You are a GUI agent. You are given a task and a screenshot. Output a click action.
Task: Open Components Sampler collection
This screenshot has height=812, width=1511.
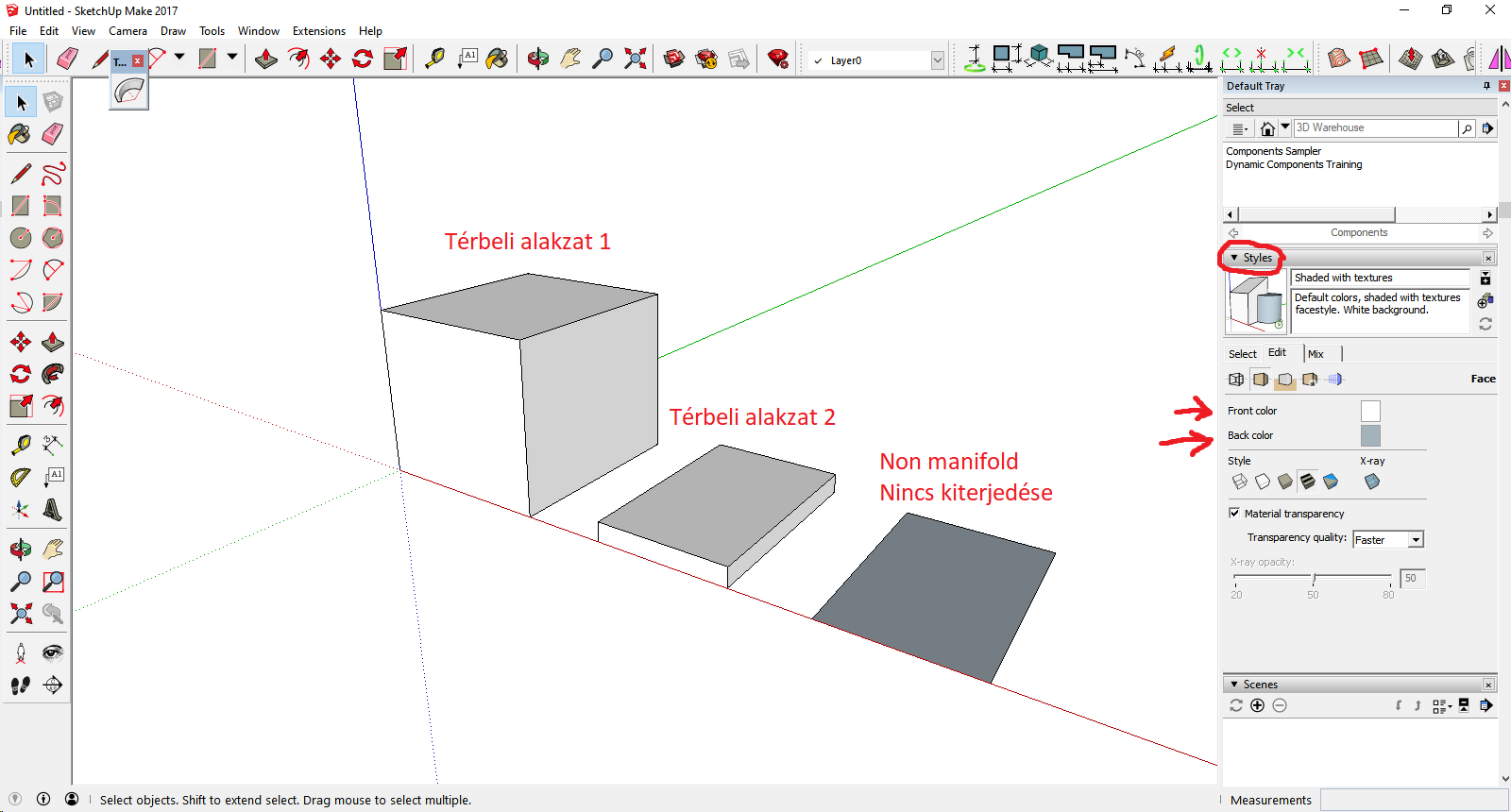tap(1273, 151)
